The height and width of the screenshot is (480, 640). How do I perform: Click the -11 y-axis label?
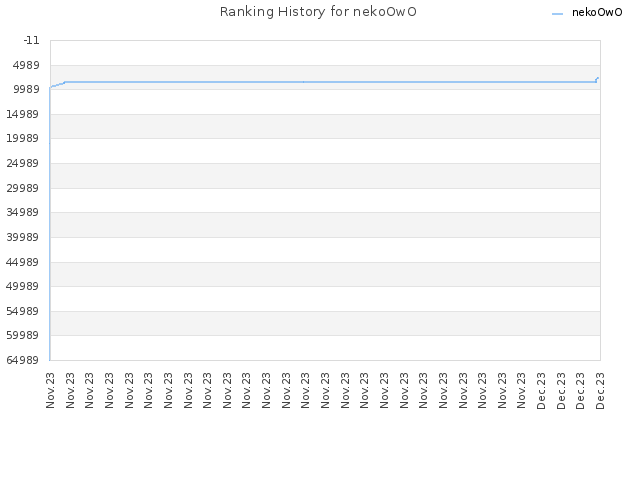point(31,40)
